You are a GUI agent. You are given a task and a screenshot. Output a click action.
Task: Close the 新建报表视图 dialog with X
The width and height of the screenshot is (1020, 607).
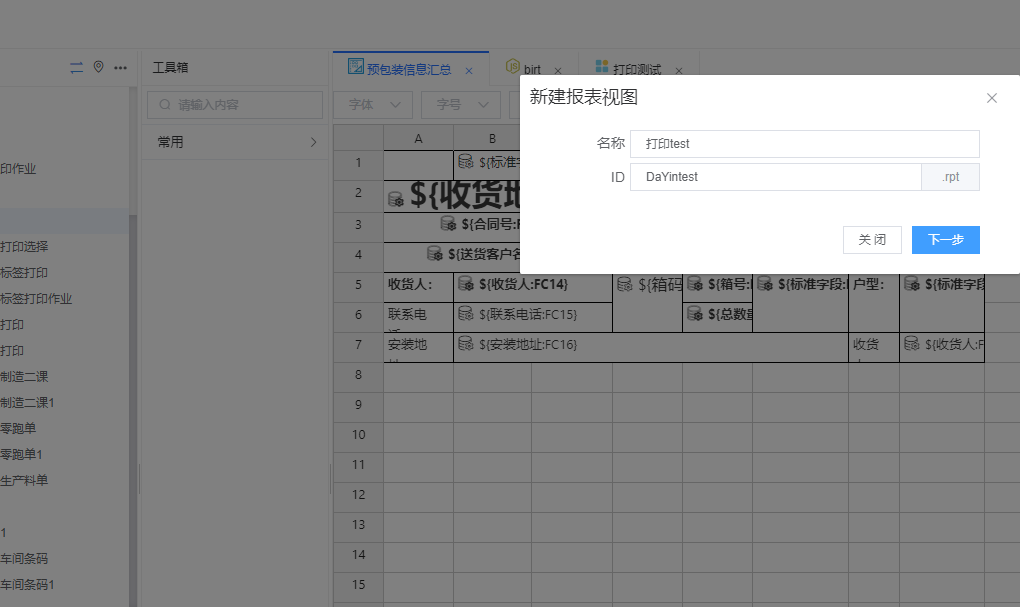click(x=992, y=98)
